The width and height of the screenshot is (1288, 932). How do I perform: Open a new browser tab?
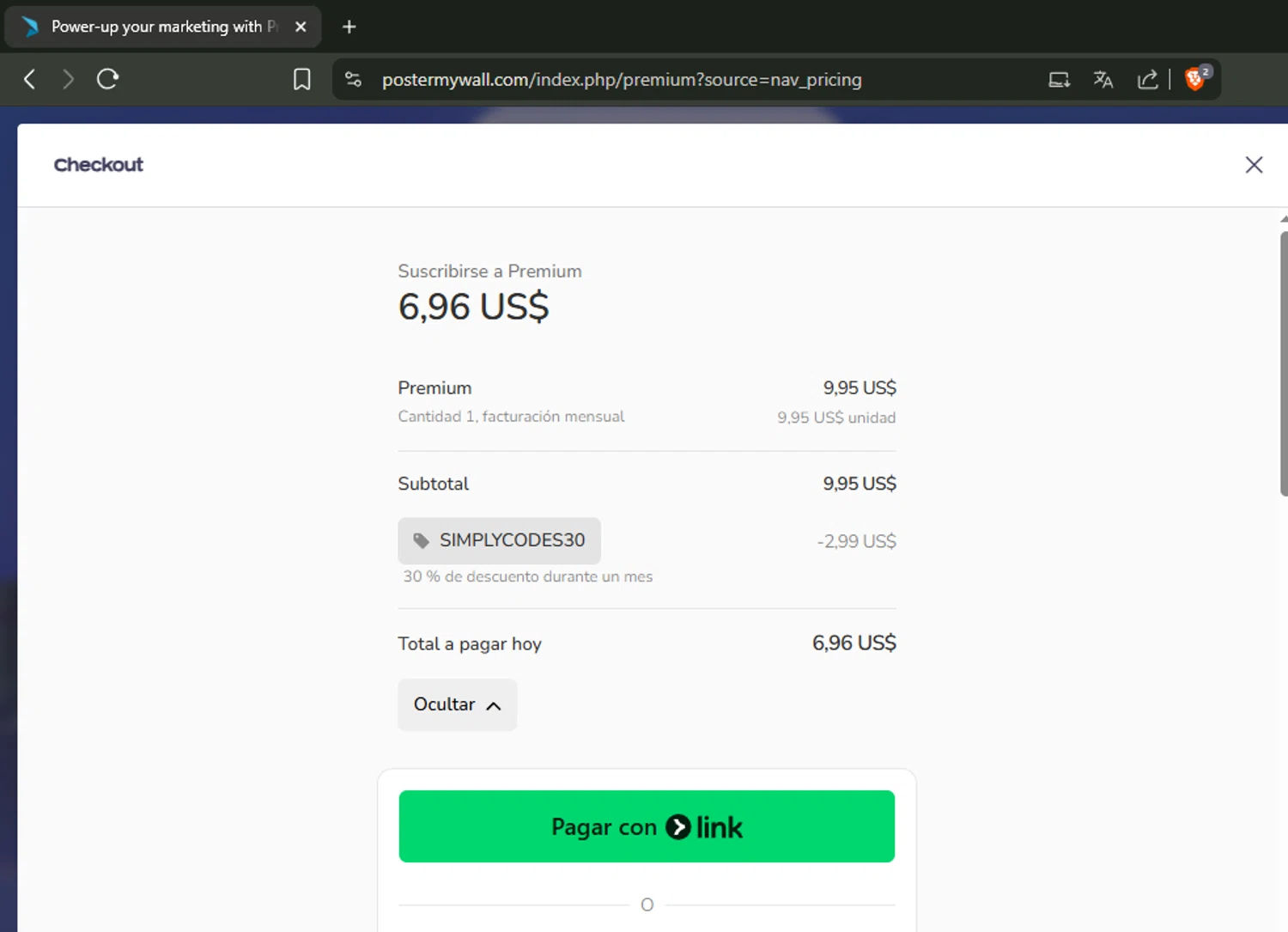coord(349,27)
